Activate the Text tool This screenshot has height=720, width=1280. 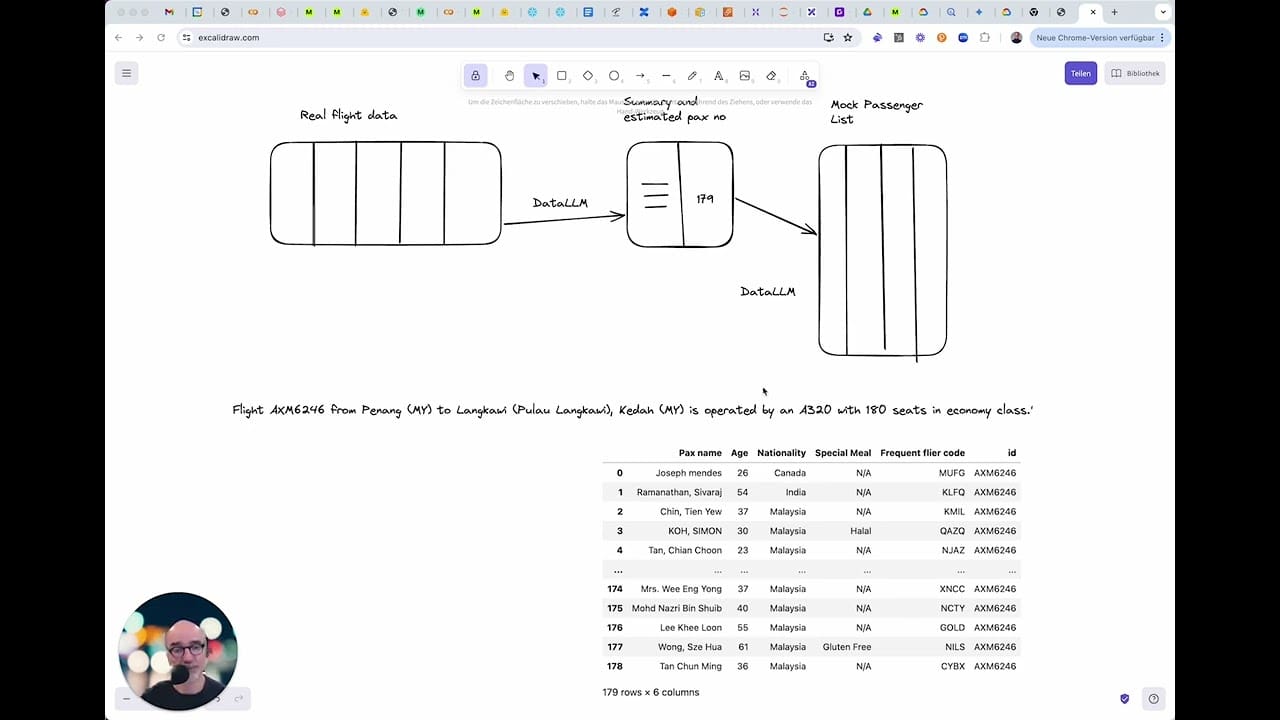tap(718, 75)
